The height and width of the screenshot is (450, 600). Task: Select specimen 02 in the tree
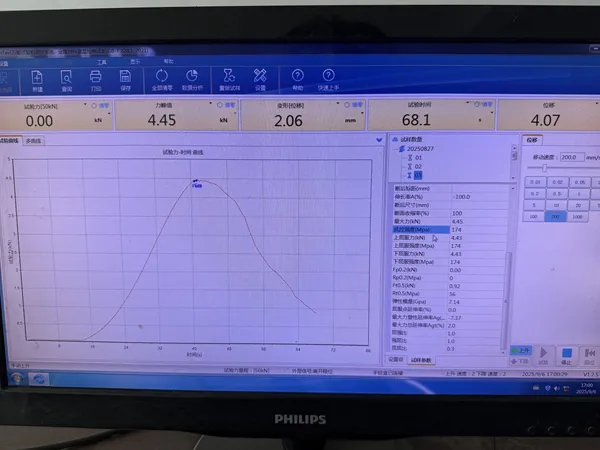coord(415,166)
